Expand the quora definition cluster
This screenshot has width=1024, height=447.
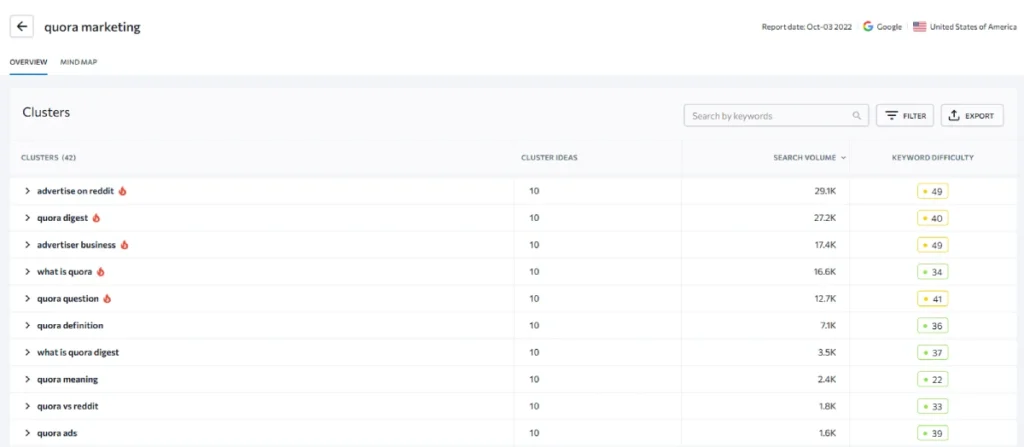click(27, 325)
